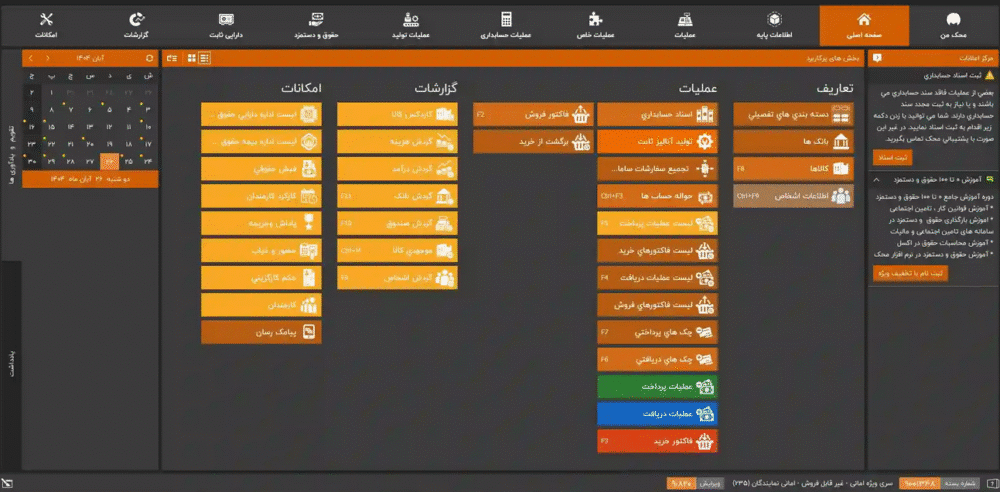Open the چک های پرداختی payable checks tile
The height and width of the screenshot is (492, 1000).
coord(658,332)
